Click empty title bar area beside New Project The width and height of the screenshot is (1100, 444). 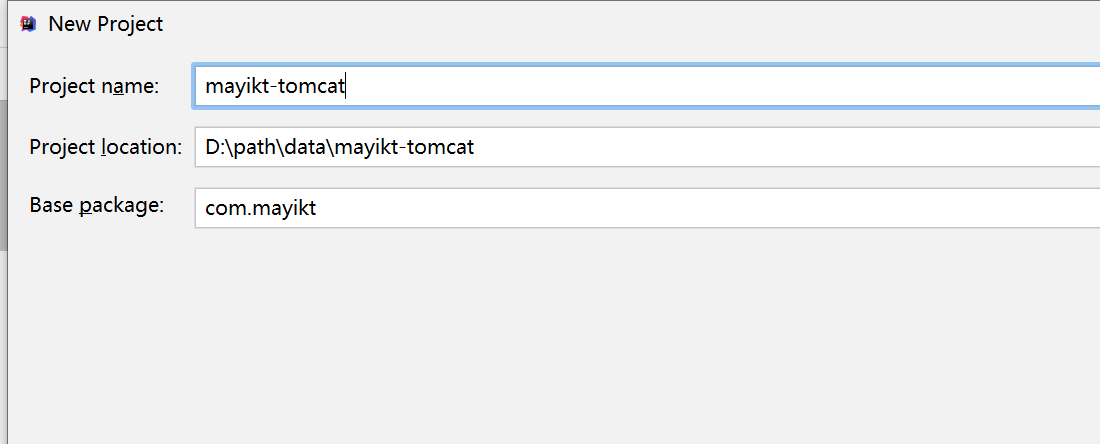(x=600, y=24)
